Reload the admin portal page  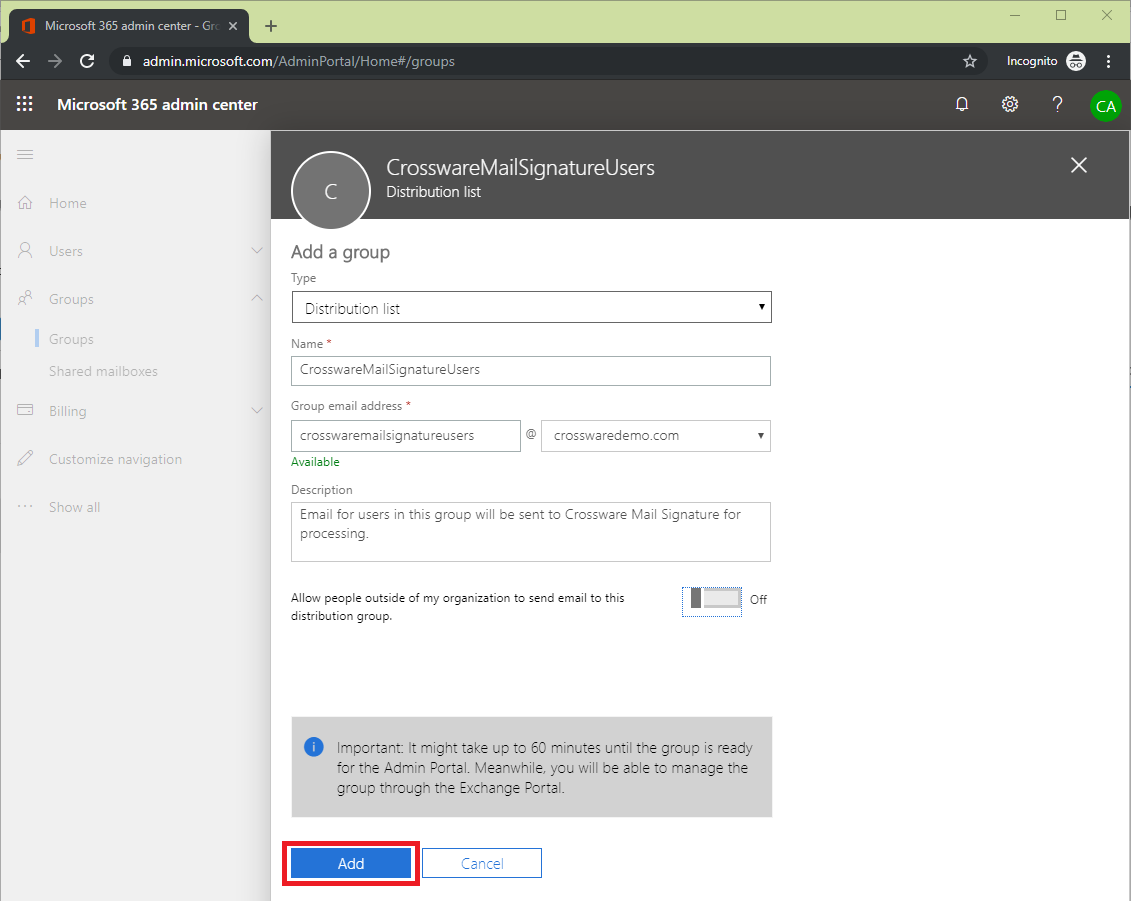[x=86, y=61]
